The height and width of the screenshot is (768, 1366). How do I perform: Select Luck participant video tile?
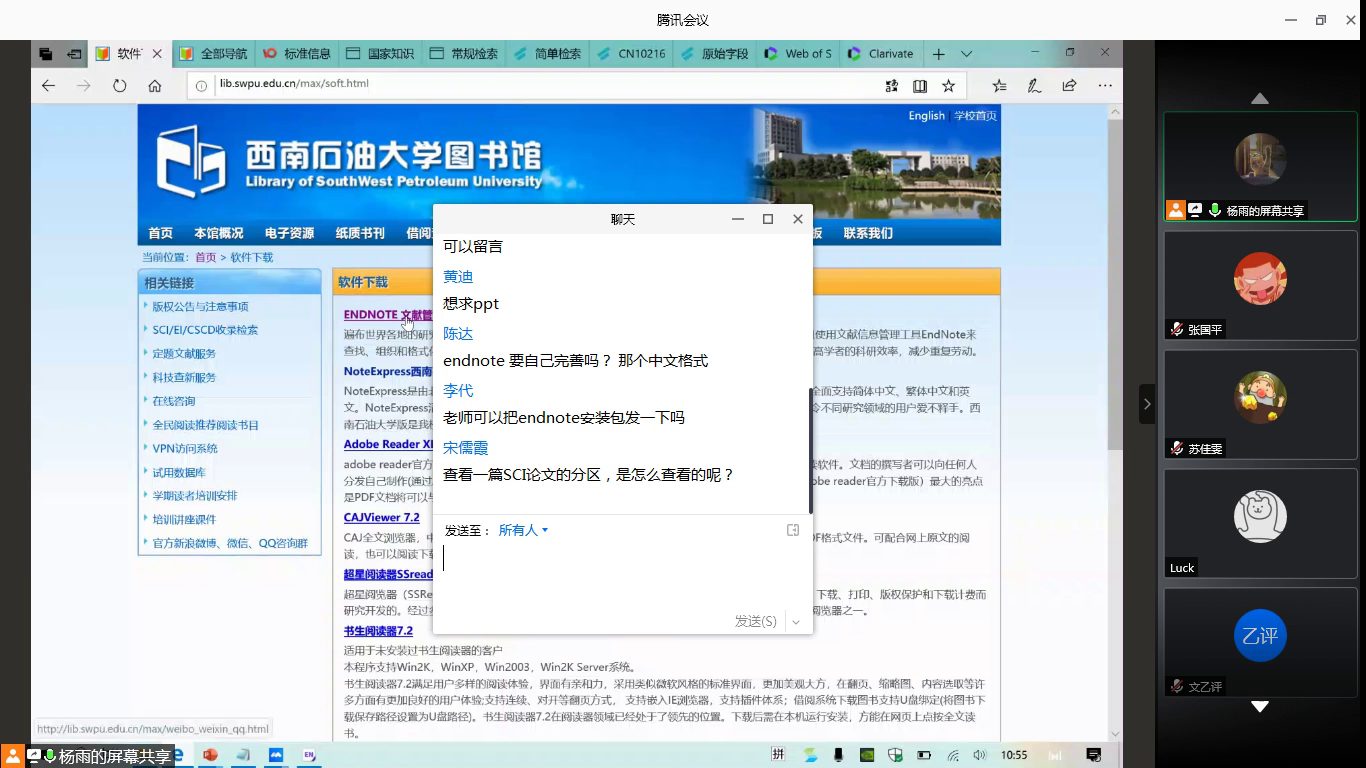coord(1260,523)
